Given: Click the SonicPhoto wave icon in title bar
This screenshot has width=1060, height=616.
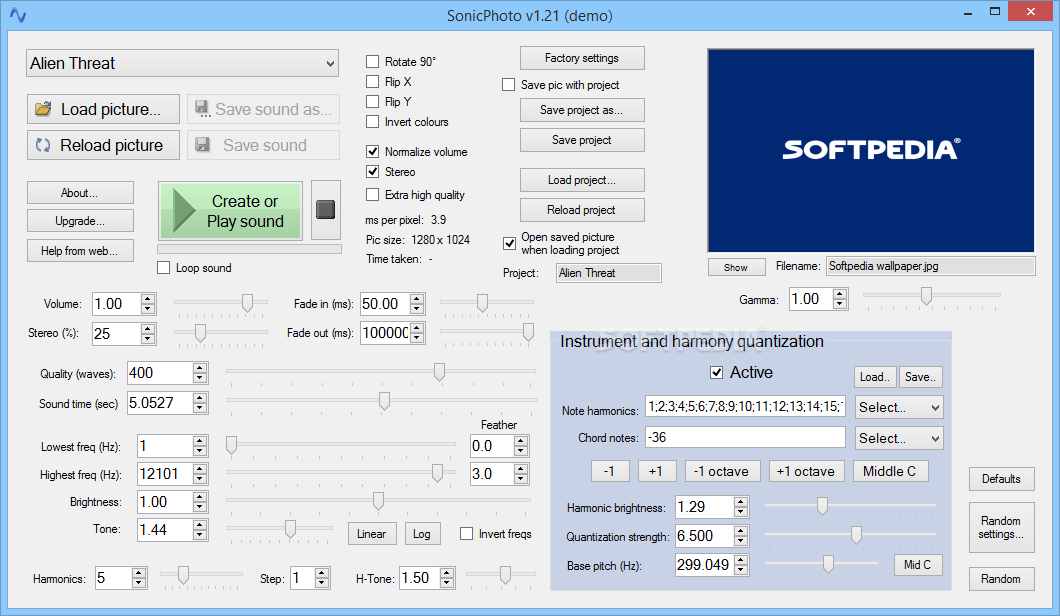Looking at the screenshot, I should [x=18, y=15].
